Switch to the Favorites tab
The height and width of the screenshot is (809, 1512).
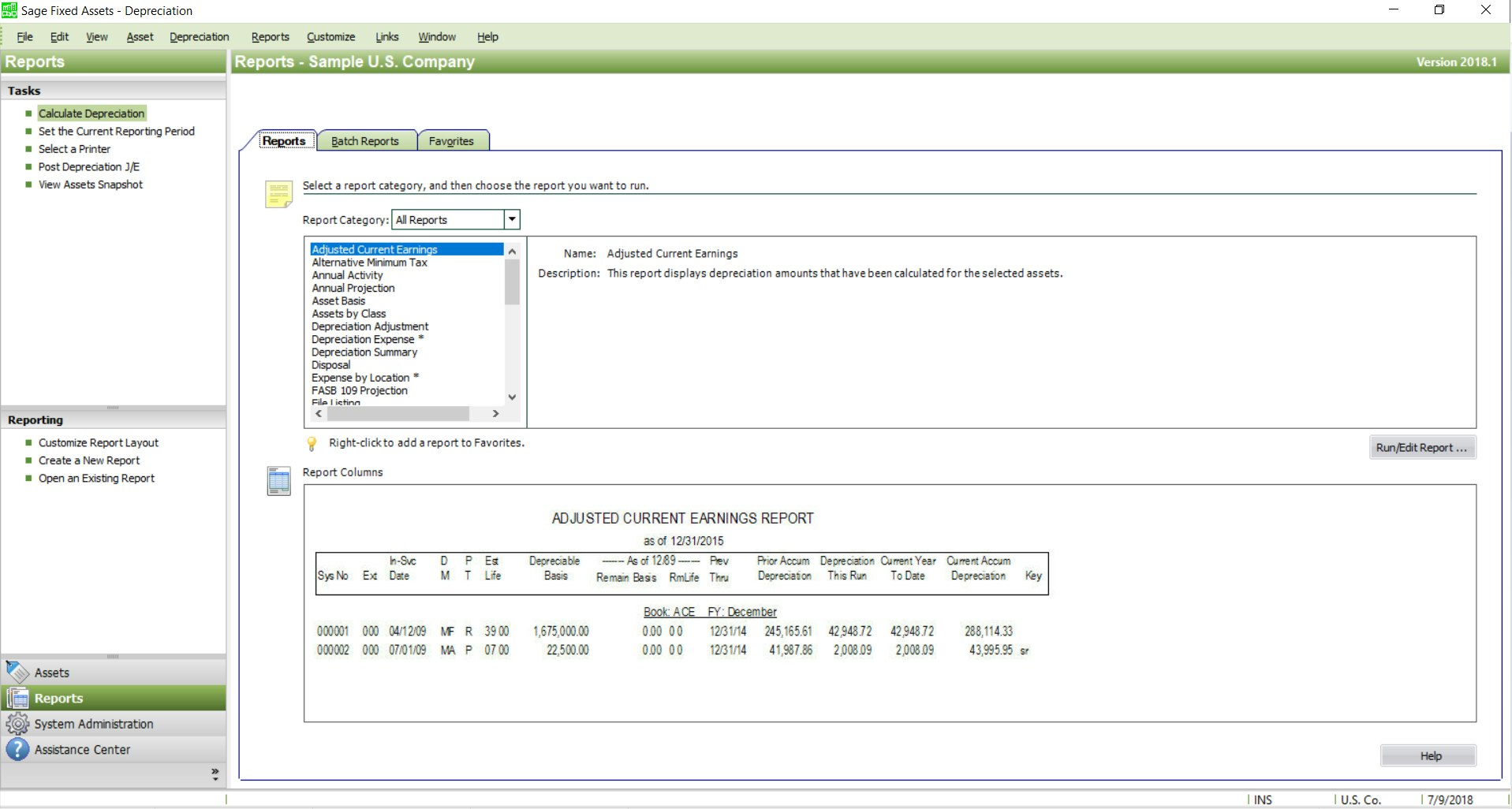[451, 140]
